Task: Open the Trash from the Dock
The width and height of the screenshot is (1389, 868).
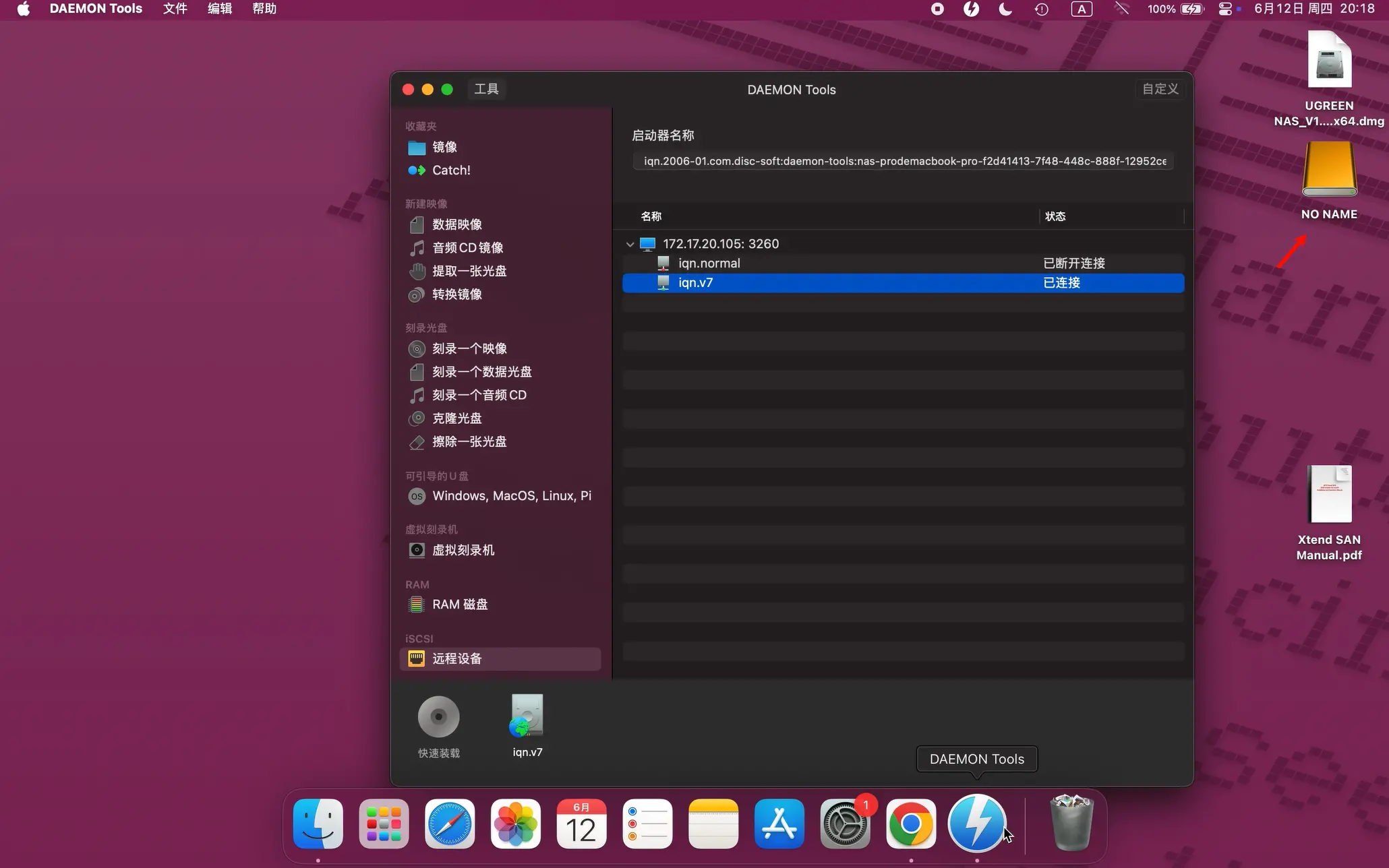Action: click(1072, 822)
